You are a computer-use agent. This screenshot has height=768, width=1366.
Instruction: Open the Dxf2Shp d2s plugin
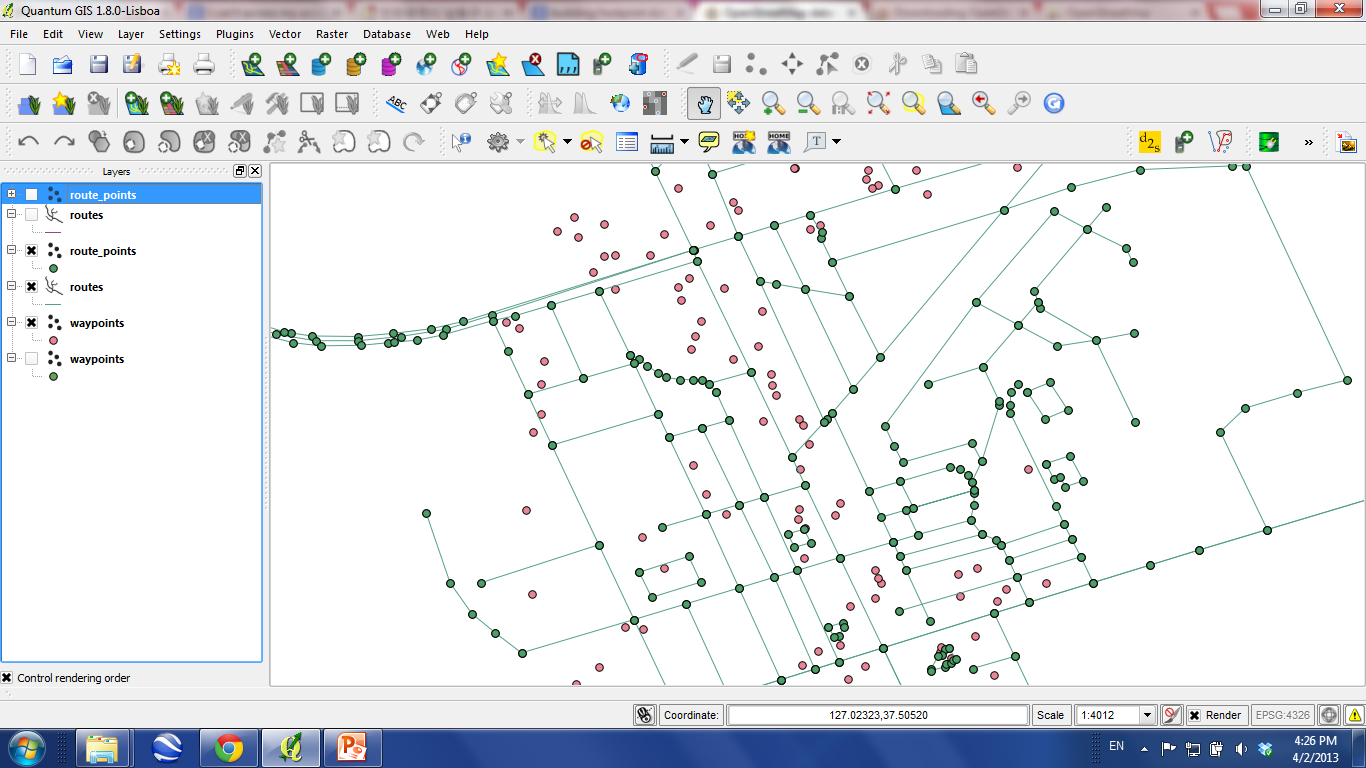tap(1150, 142)
